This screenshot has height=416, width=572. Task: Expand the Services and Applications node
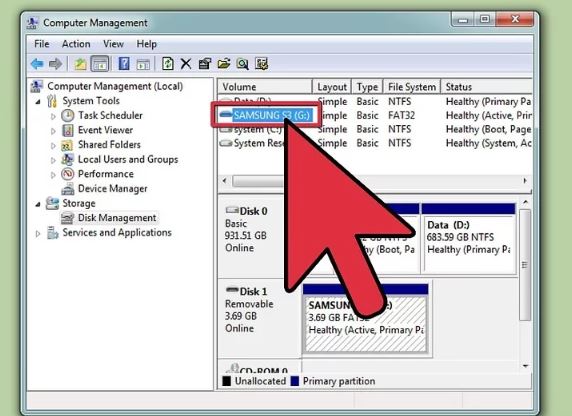(38, 234)
